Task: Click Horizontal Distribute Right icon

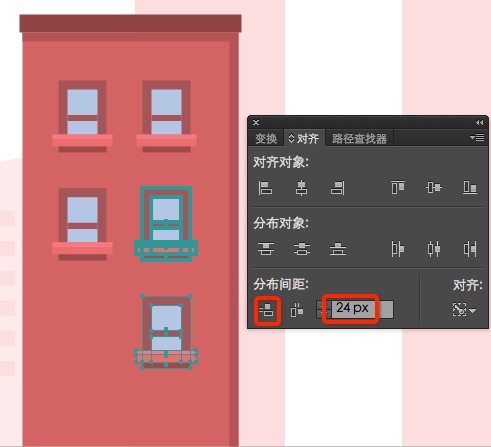Action: pos(470,249)
